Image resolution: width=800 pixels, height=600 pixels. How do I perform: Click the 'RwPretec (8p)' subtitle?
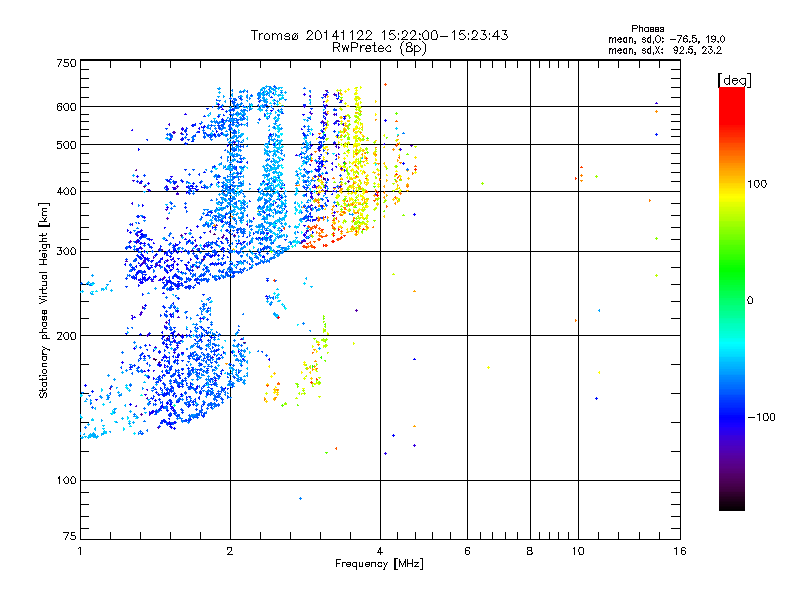coord(379,48)
